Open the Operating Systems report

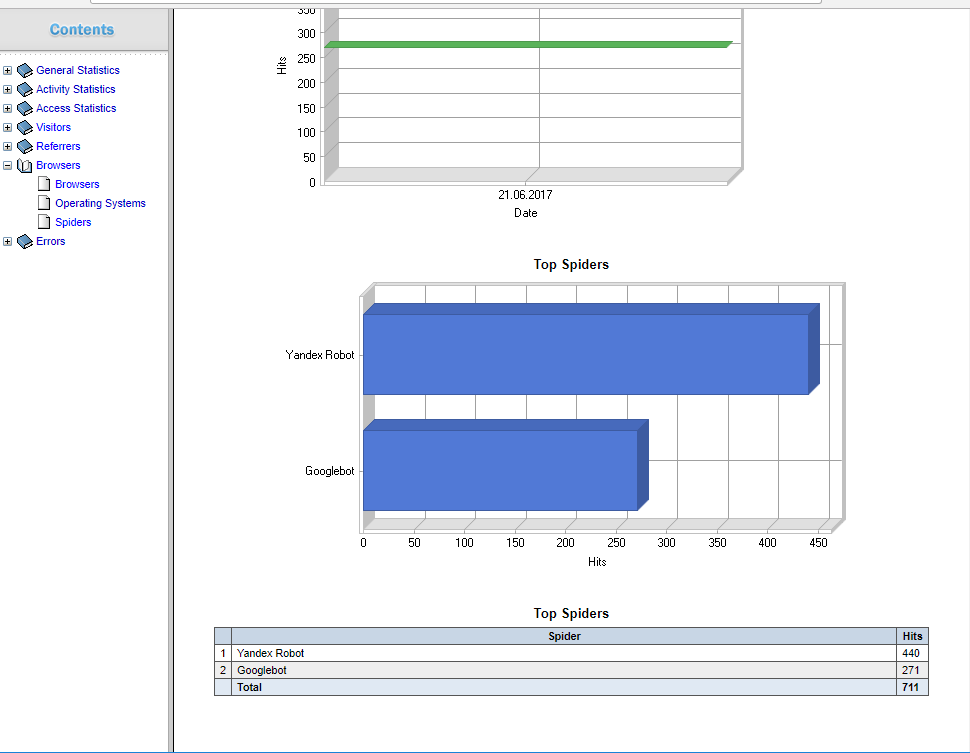coord(100,203)
